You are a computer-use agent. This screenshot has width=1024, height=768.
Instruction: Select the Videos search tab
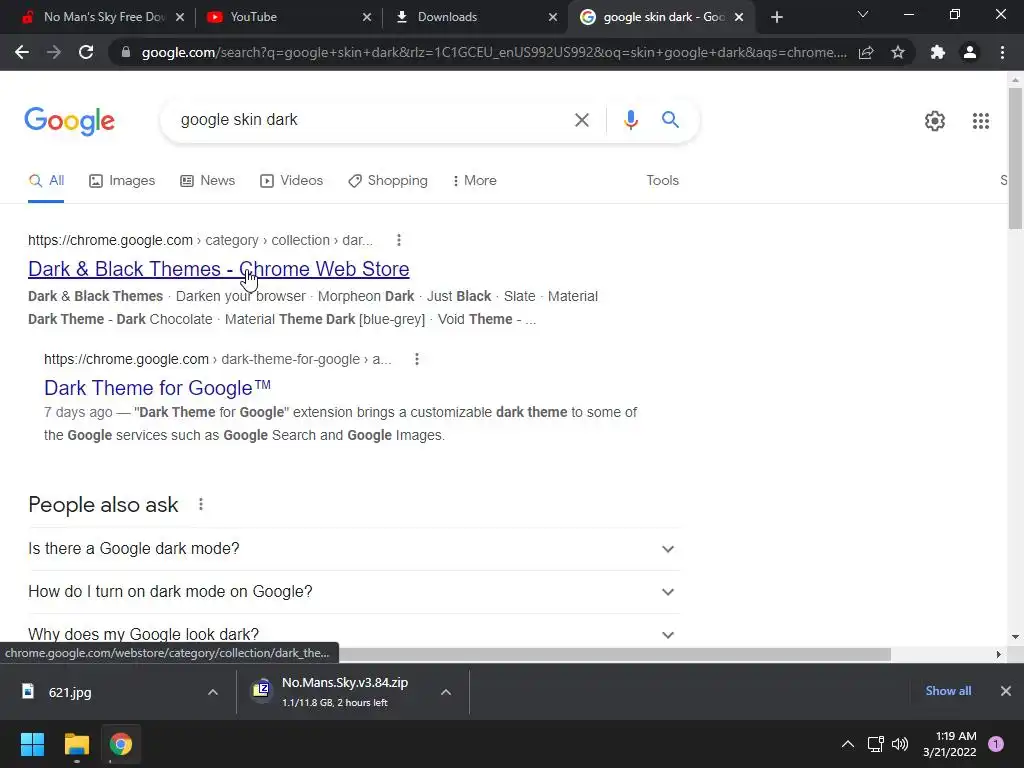291,181
